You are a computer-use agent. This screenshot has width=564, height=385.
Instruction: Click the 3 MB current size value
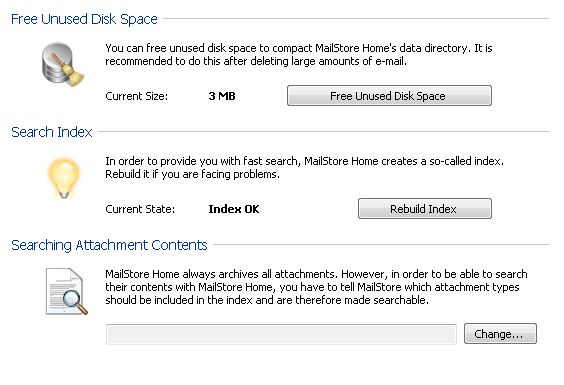(x=222, y=96)
